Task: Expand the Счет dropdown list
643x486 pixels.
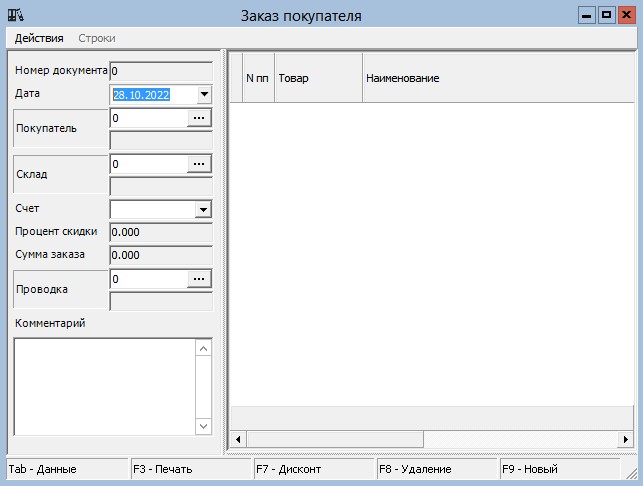Action: coord(203,209)
